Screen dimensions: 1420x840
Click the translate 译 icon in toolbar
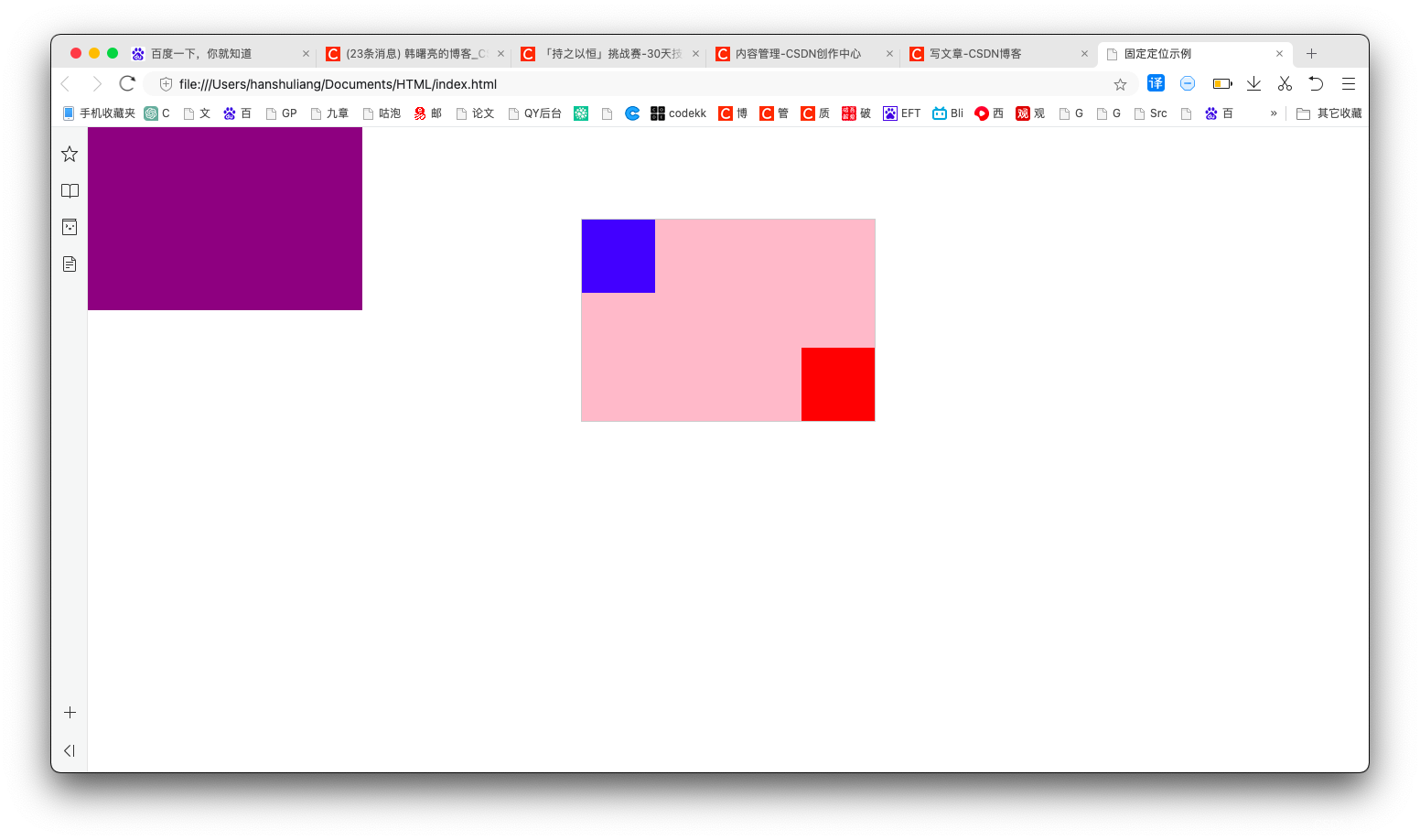coord(1156,82)
